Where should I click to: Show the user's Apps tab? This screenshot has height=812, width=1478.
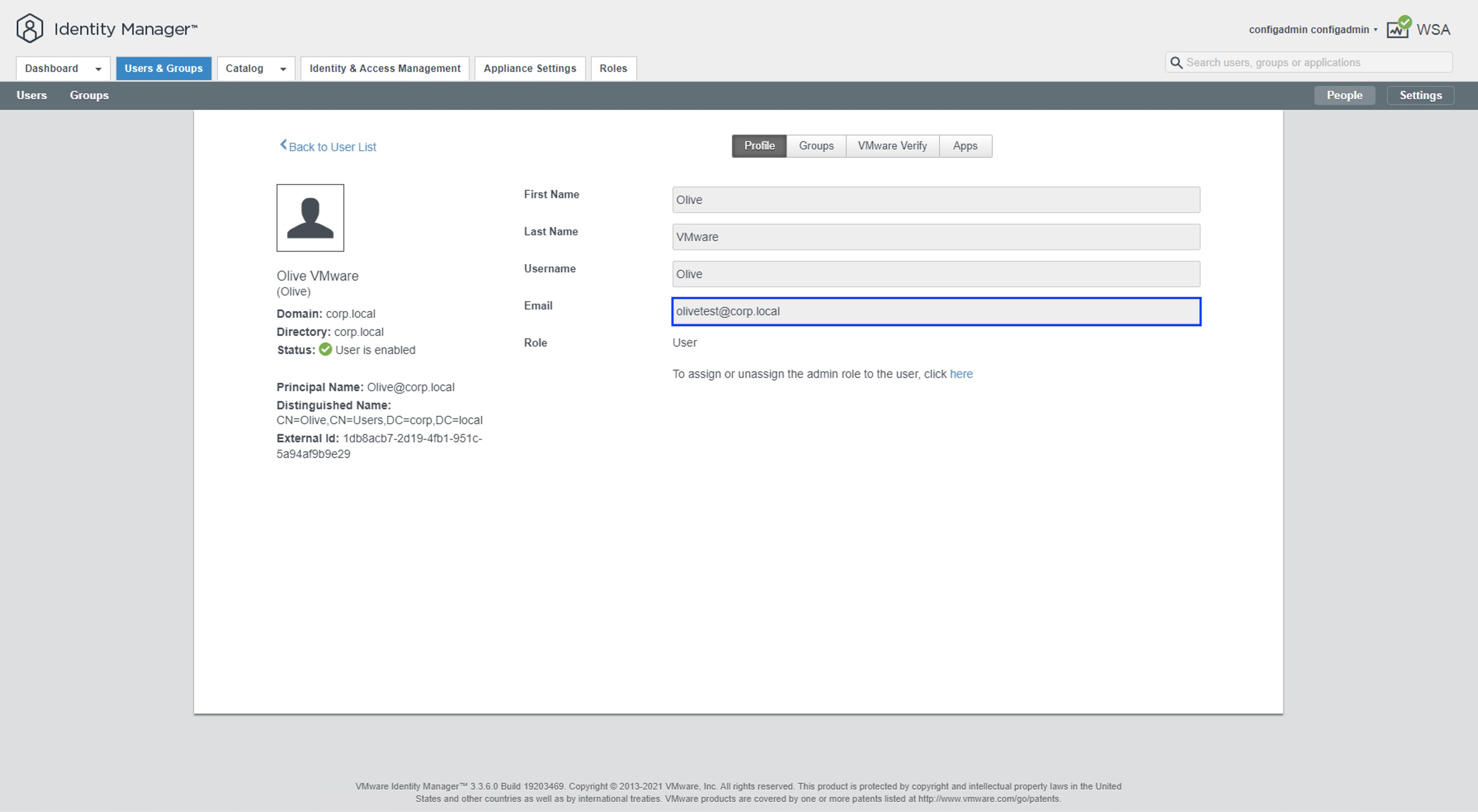click(x=964, y=146)
